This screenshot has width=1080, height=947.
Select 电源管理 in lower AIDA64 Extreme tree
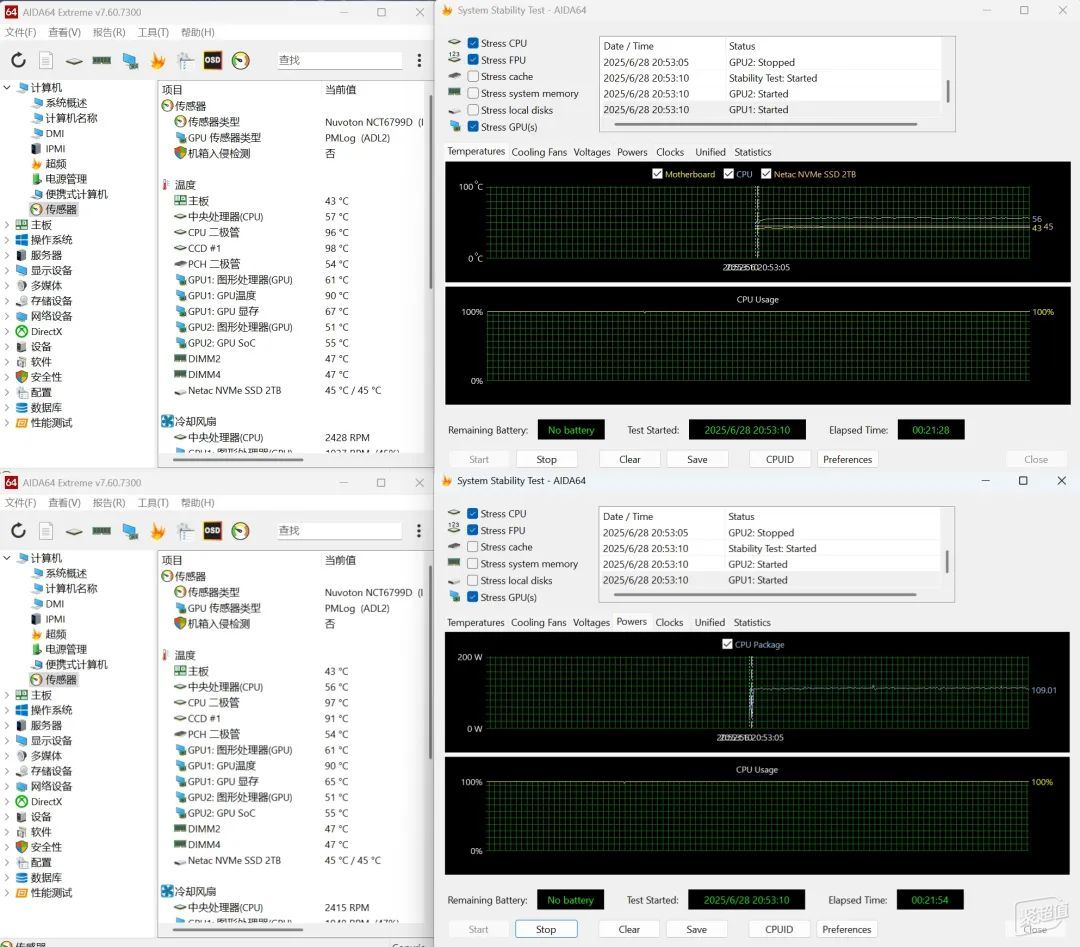pyautogui.click(x=66, y=649)
